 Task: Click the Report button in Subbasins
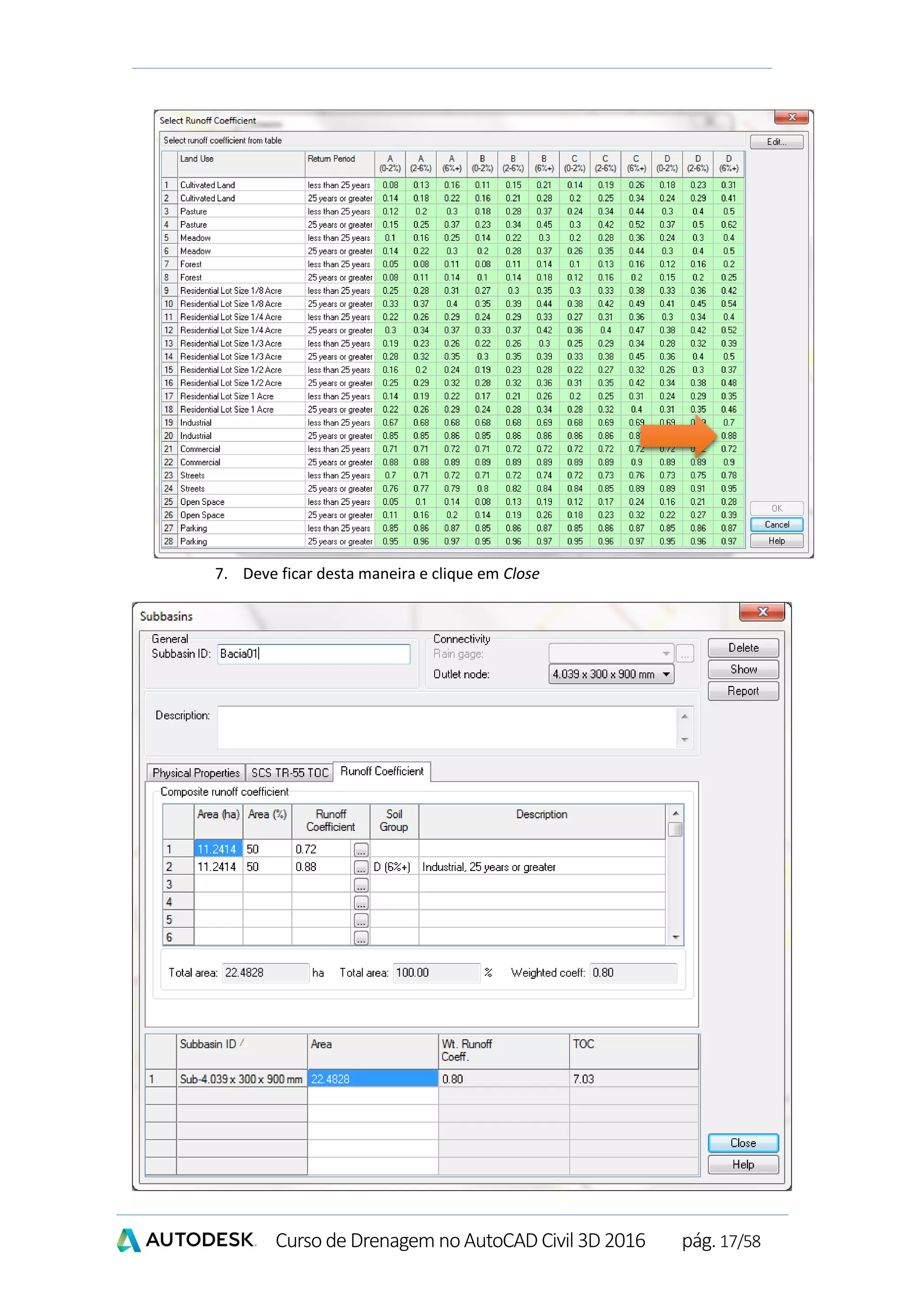click(x=743, y=691)
